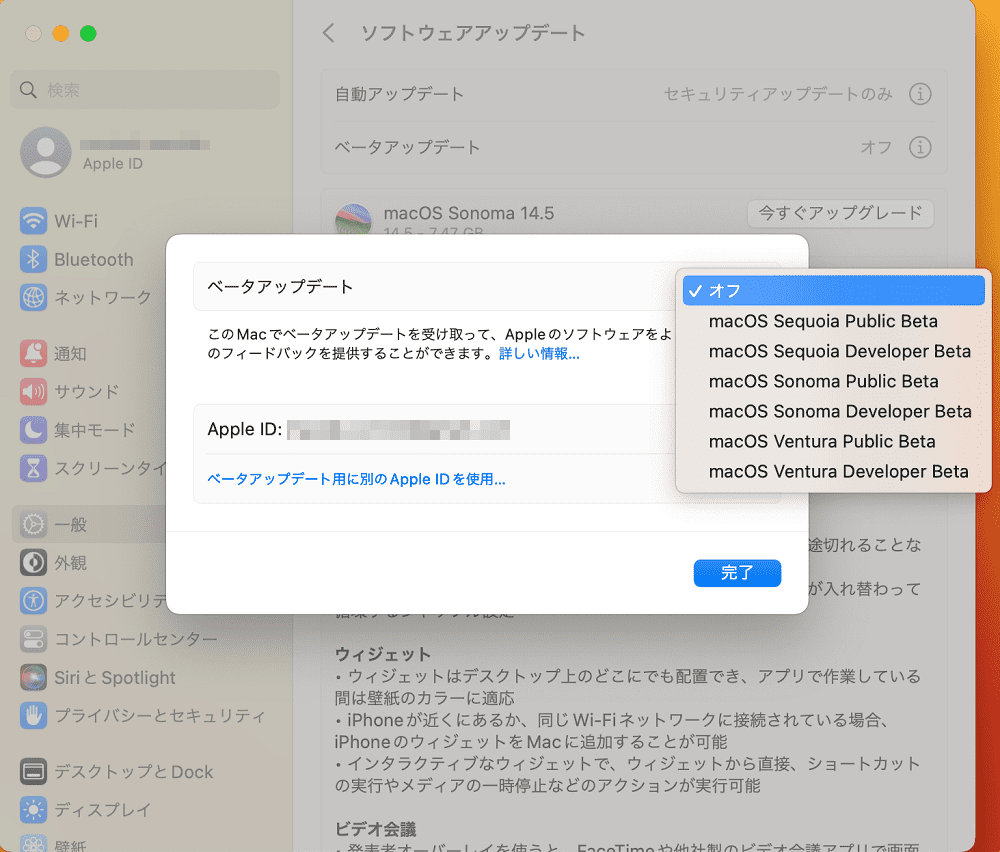Screen dimensions: 1000x852
Task: Open 集中モード settings icon
Action: (33, 430)
